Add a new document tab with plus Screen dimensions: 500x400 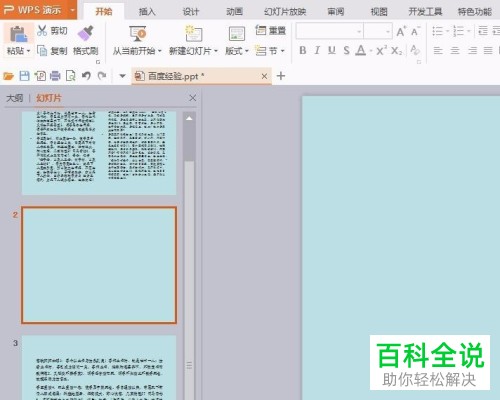(x=281, y=76)
